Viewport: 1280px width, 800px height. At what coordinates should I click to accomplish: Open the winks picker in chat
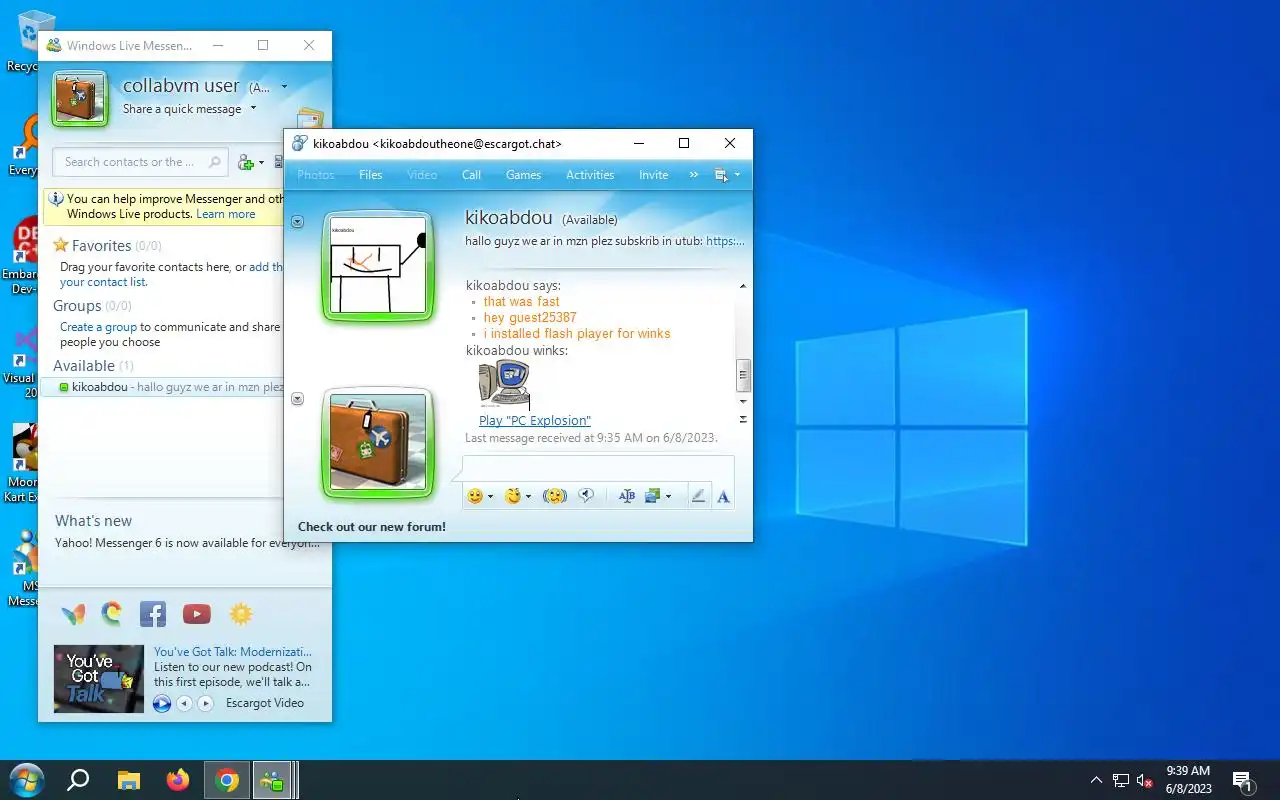pyautogui.click(x=513, y=496)
